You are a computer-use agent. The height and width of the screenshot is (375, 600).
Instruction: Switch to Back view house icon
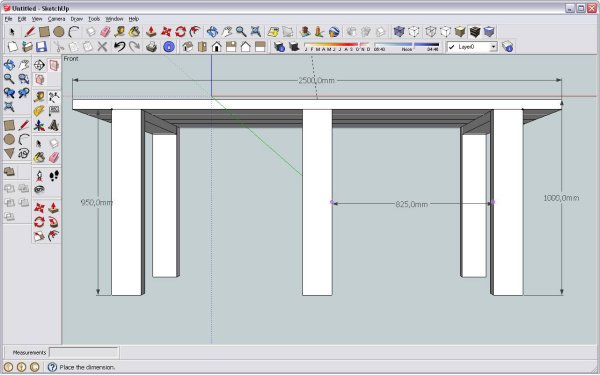246,47
